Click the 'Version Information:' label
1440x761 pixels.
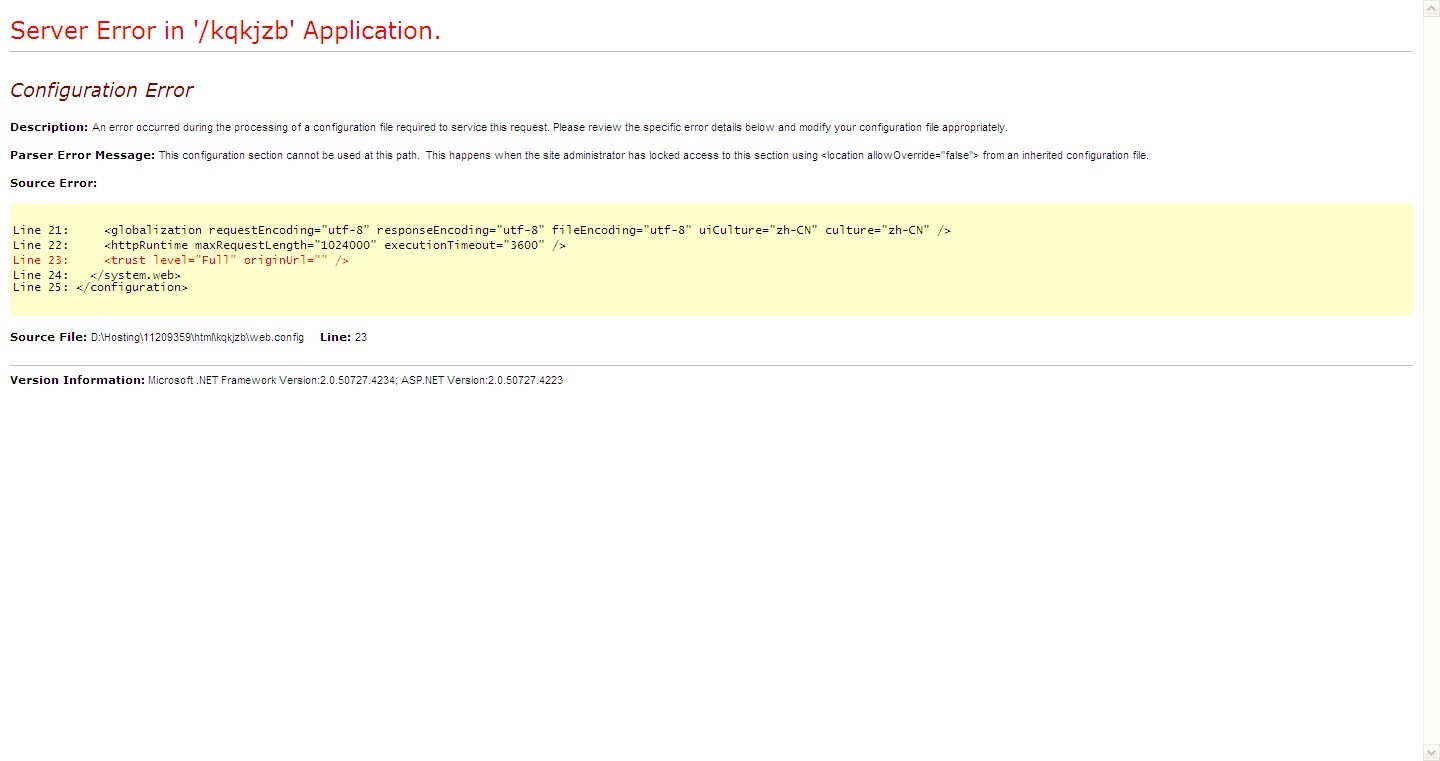(77, 380)
